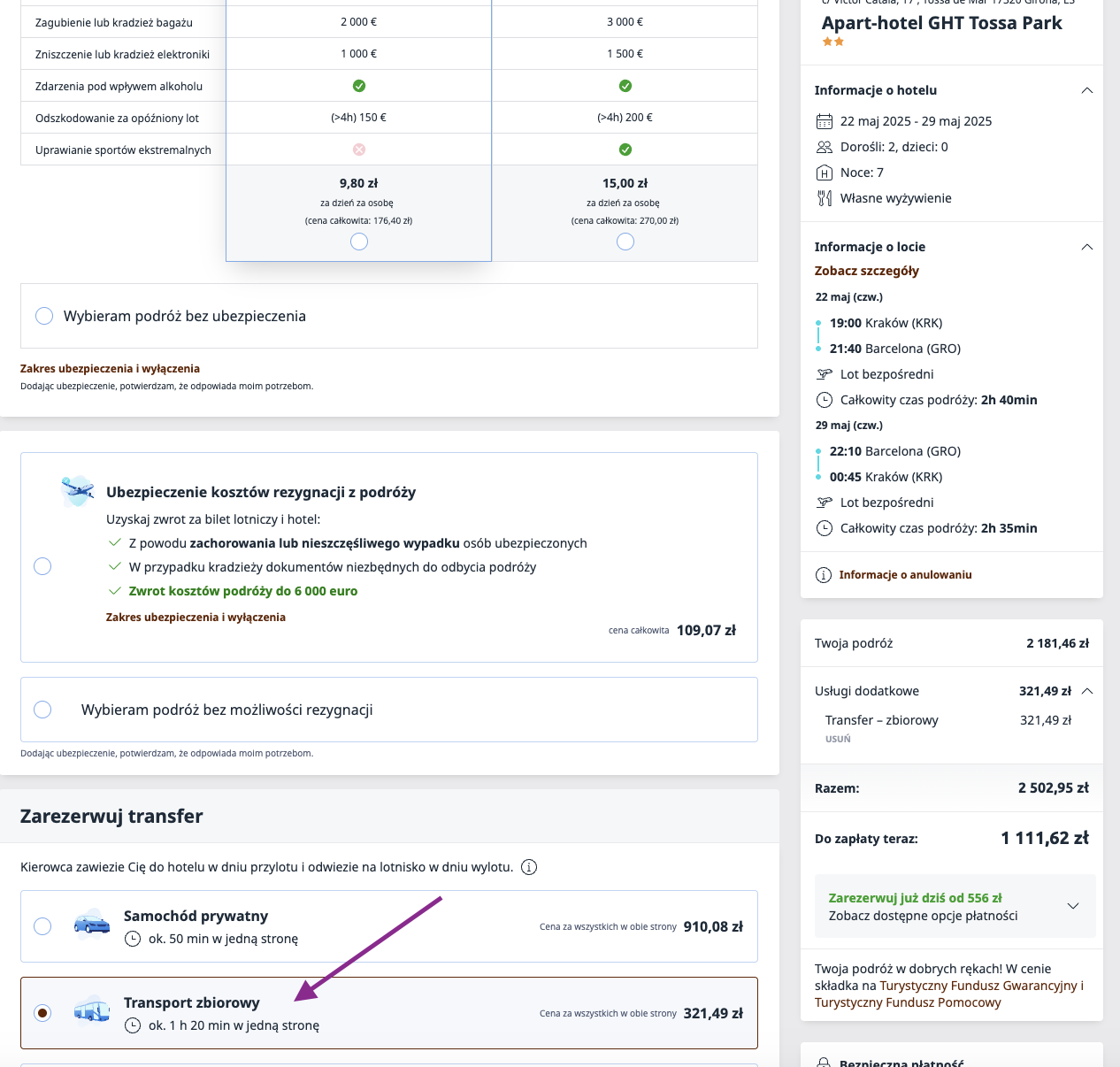Viewport: 1120px width, 1067px height.
Task: Click the 109,07 zł cancellation insurance price
Action: click(x=706, y=631)
